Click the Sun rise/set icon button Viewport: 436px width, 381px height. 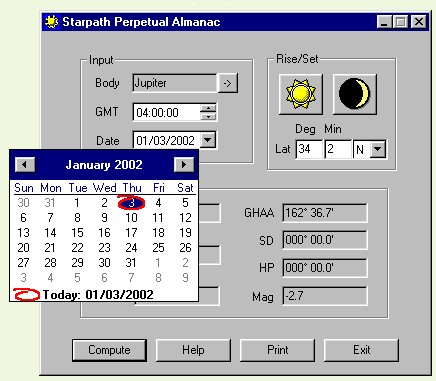coord(301,94)
